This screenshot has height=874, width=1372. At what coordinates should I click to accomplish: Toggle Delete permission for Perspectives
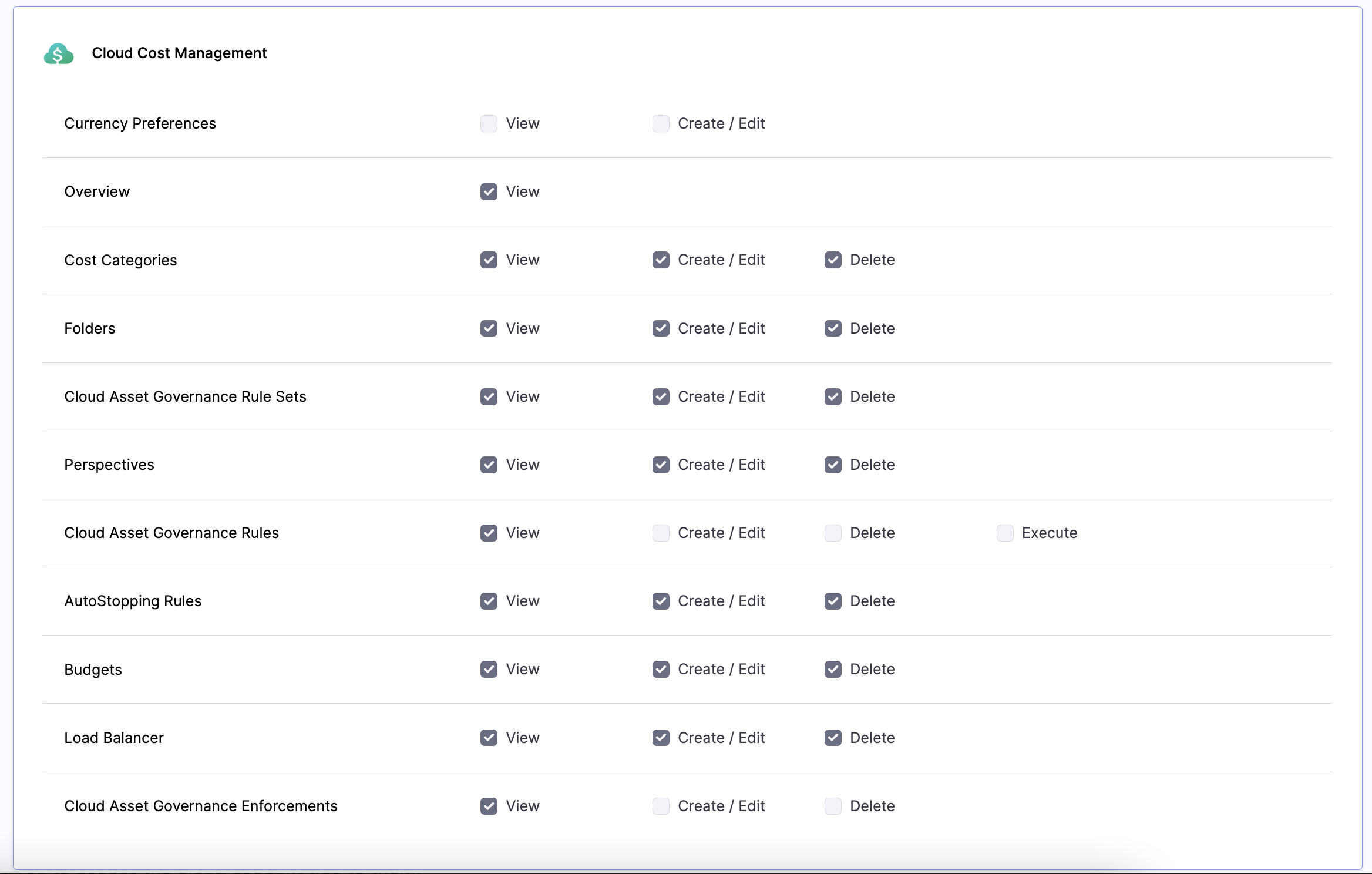833,465
